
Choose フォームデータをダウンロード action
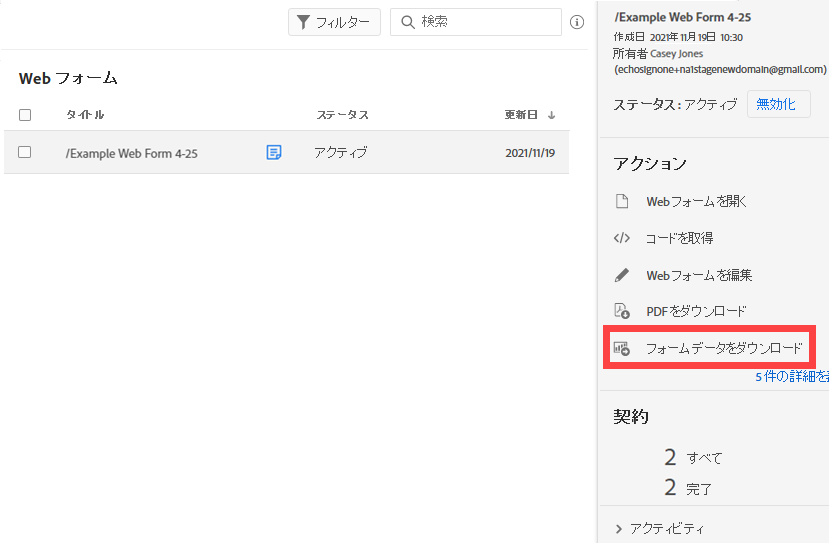(x=724, y=349)
